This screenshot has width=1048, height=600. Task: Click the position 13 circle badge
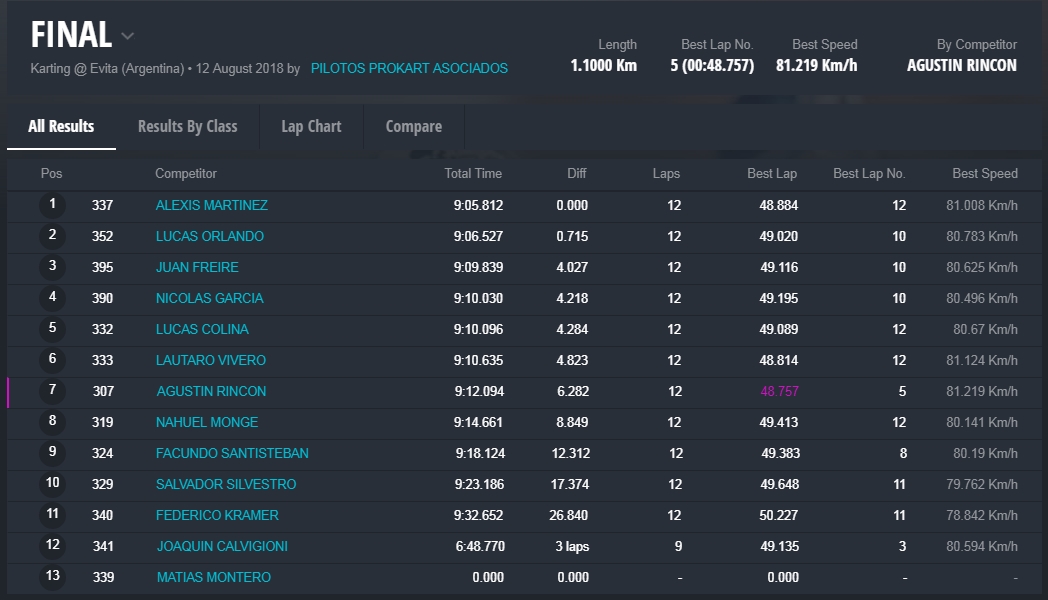[x=53, y=577]
